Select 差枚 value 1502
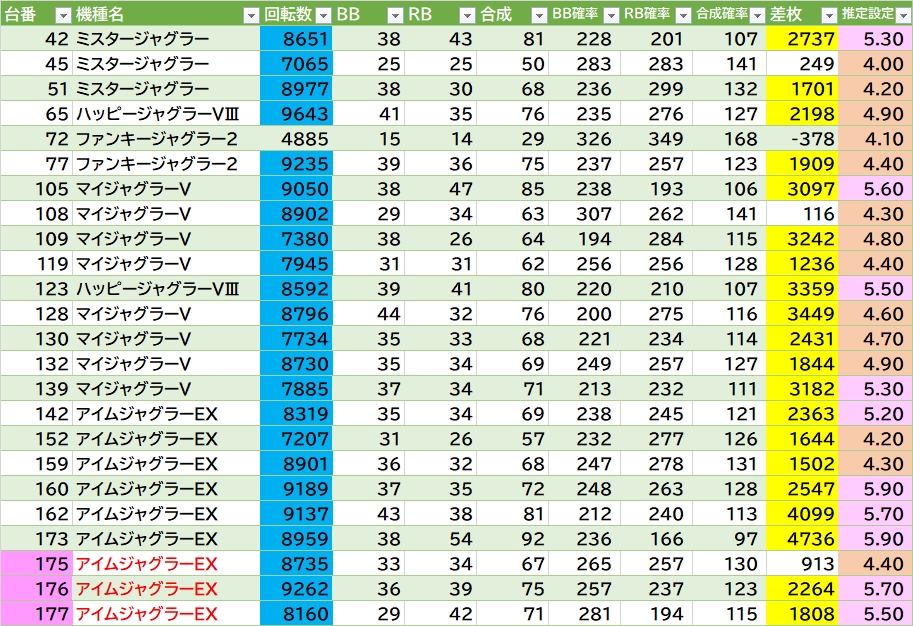This screenshot has width=913, height=626. [802, 464]
